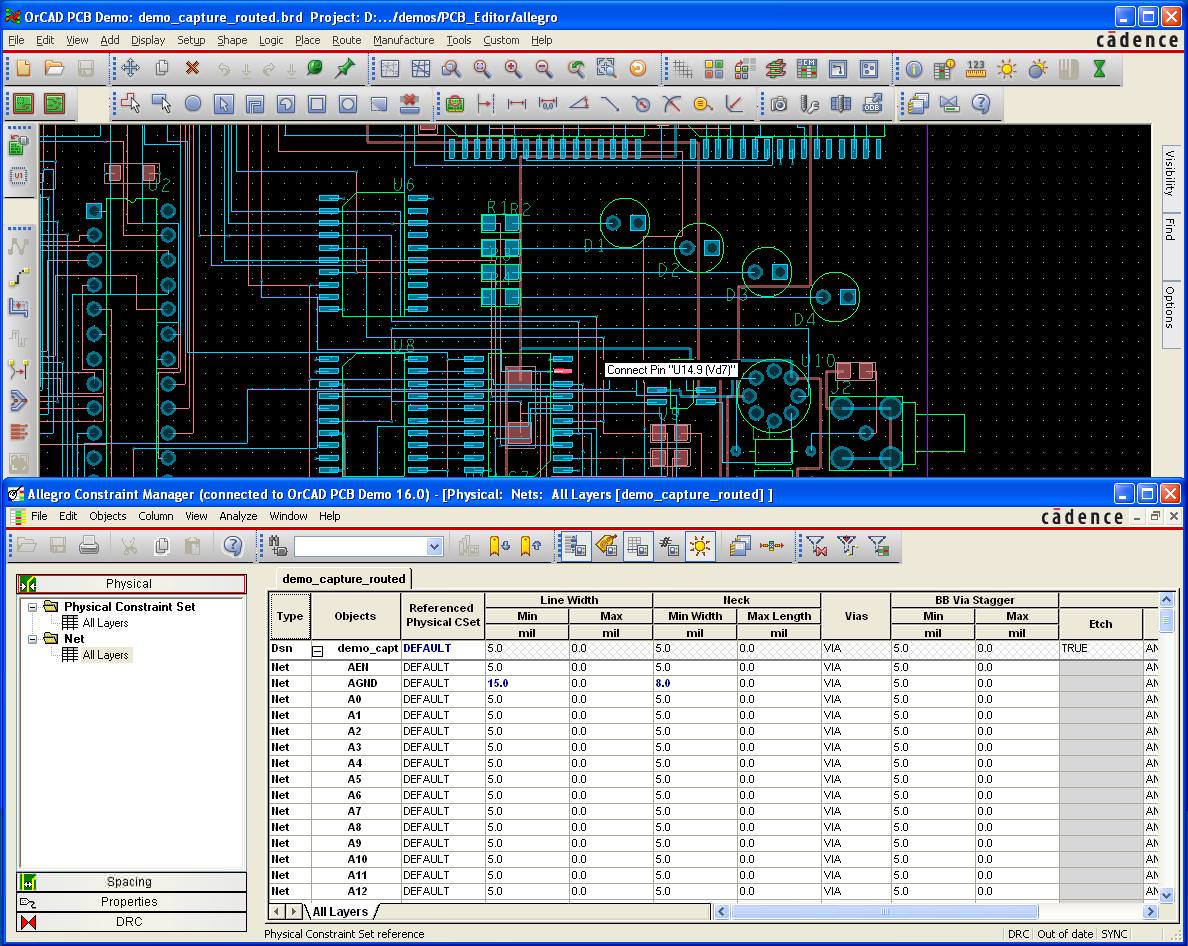Open the Analyze menu in Constraint Manager
The height and width of the screenshot is (946, 1188).
(x=238, y=516)
